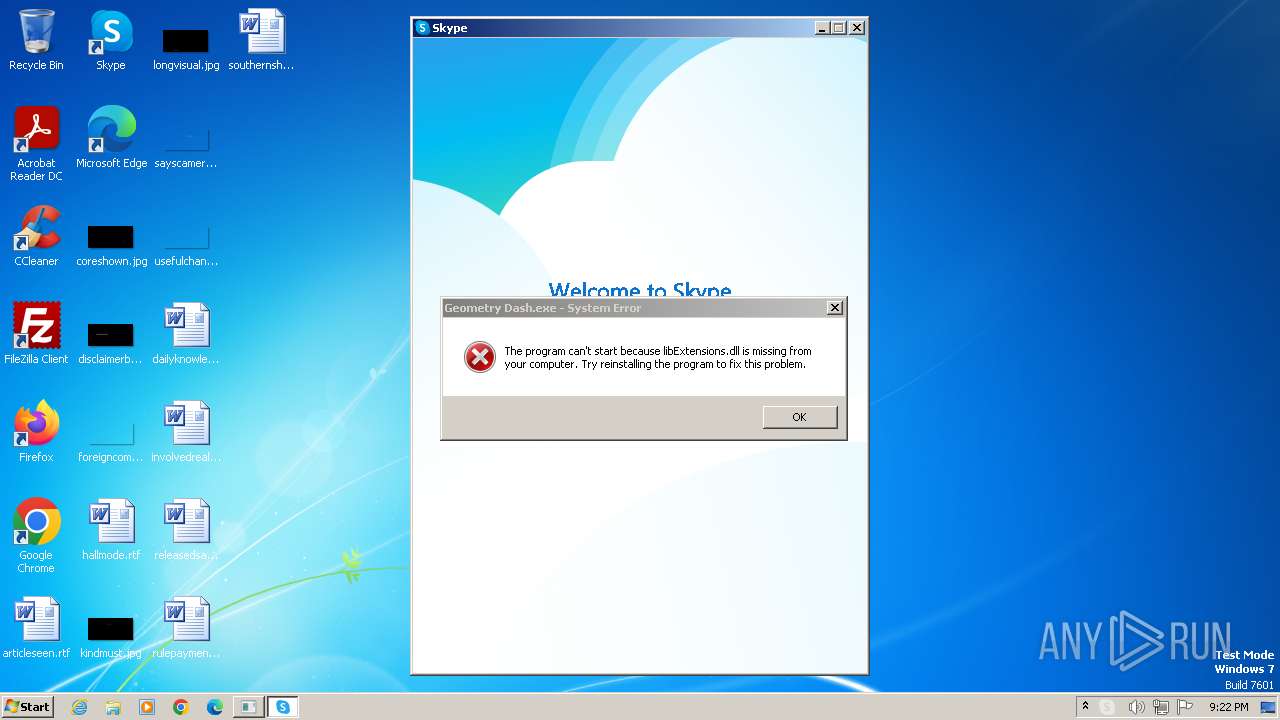Open Windows Explorer from taskbar
This screenshot has height=720, width=1280.
tap(113, 707)
